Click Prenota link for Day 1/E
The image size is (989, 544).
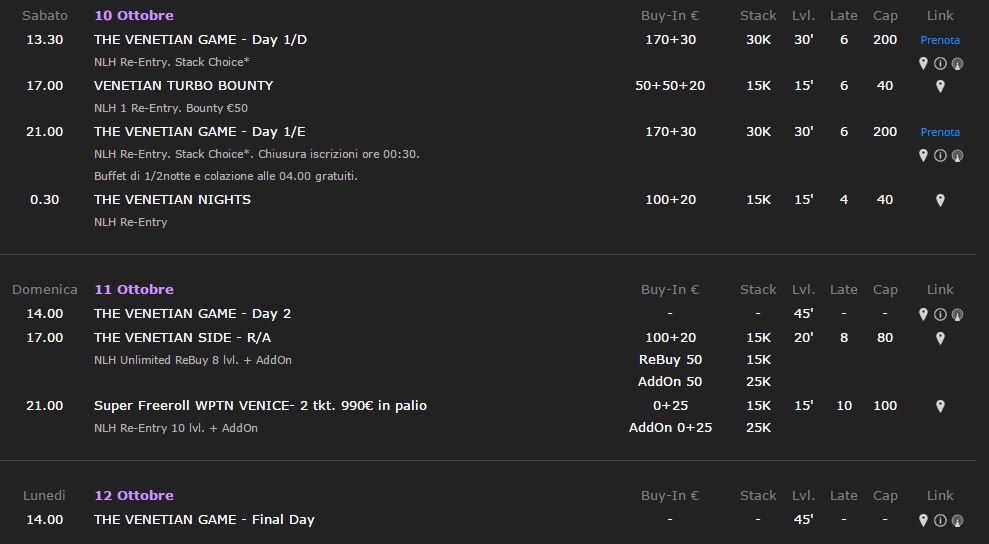click(940, 132)
